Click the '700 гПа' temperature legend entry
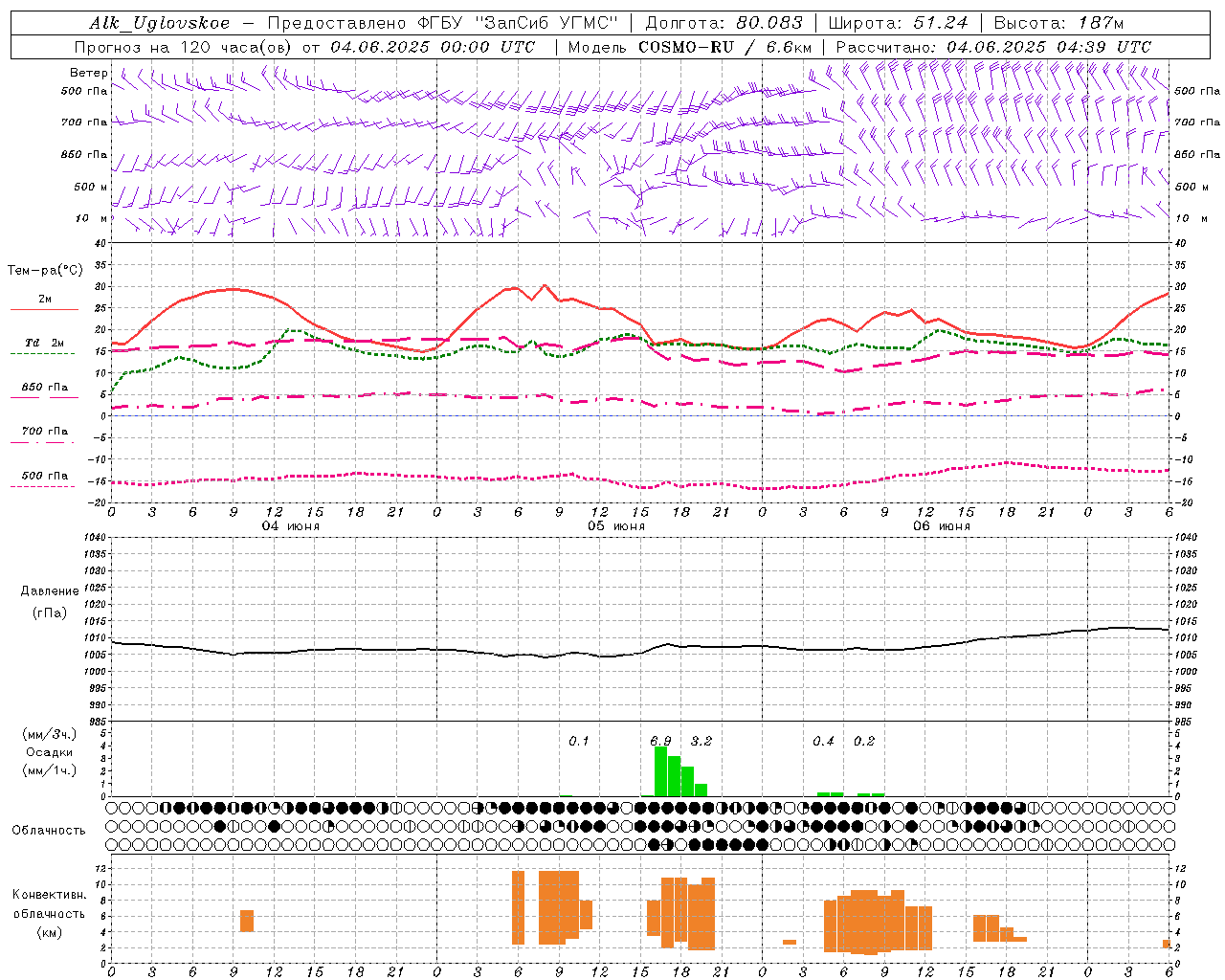1225x980 pixels. tap(45, 431)
